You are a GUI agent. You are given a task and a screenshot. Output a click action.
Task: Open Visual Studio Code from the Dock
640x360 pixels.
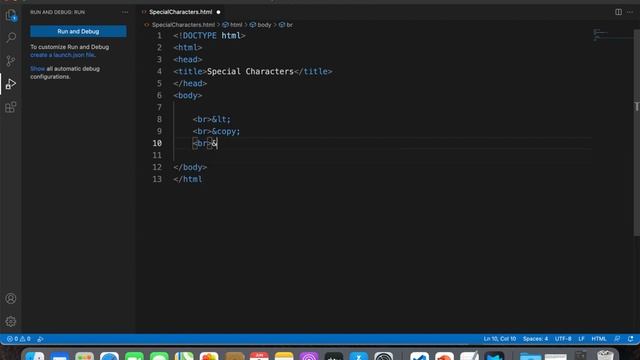[420, 356]
